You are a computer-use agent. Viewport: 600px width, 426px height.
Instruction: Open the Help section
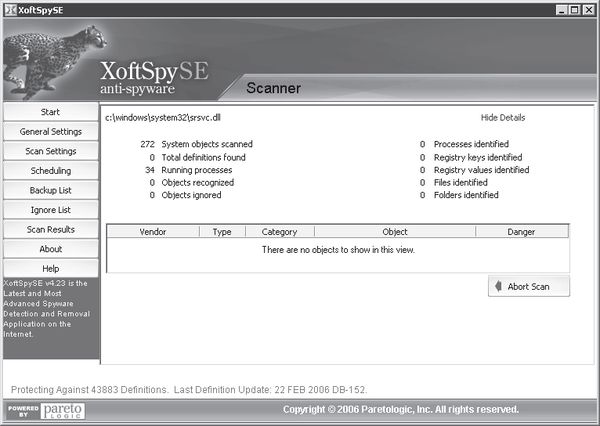(50, 268)
